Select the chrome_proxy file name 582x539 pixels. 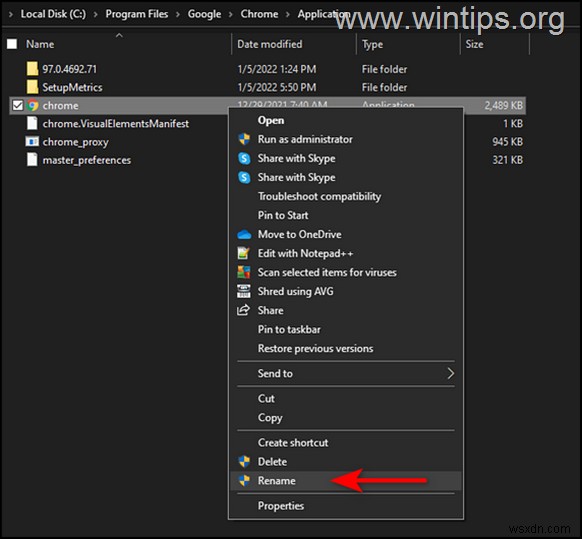coord(75,142)
